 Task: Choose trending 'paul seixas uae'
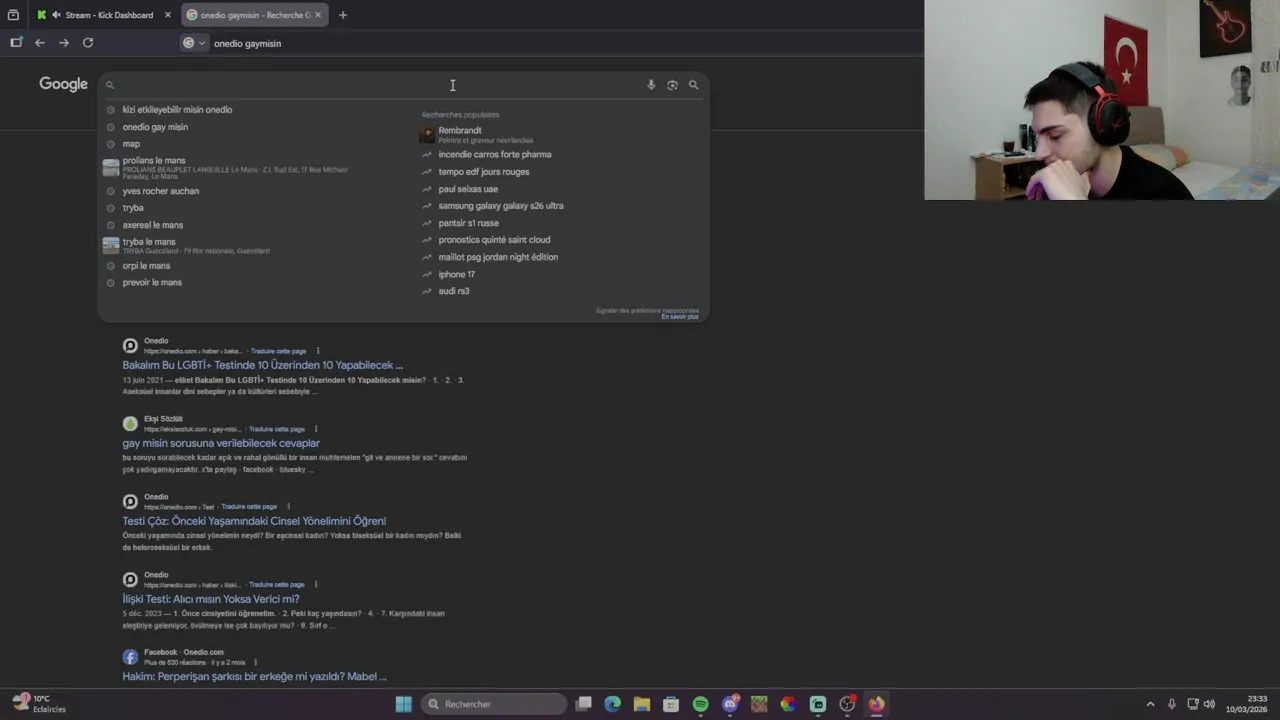(468, 189)
